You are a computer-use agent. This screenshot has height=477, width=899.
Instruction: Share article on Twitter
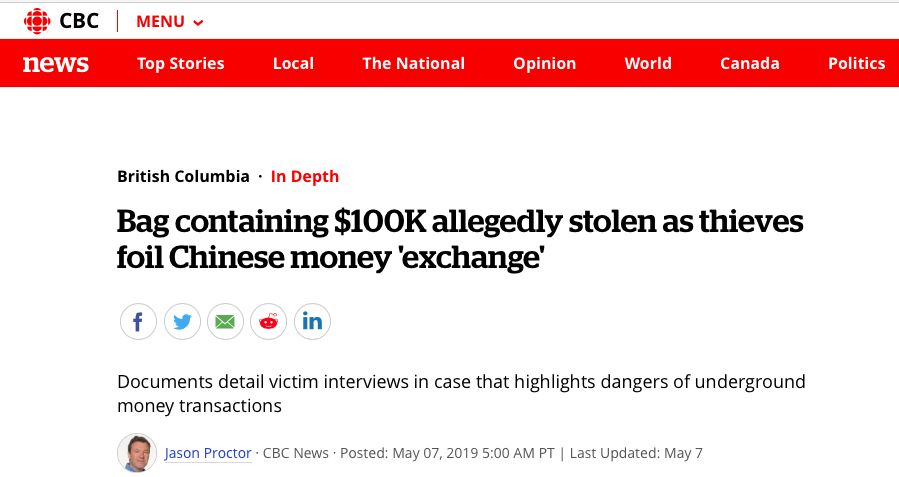pos(182,322)
